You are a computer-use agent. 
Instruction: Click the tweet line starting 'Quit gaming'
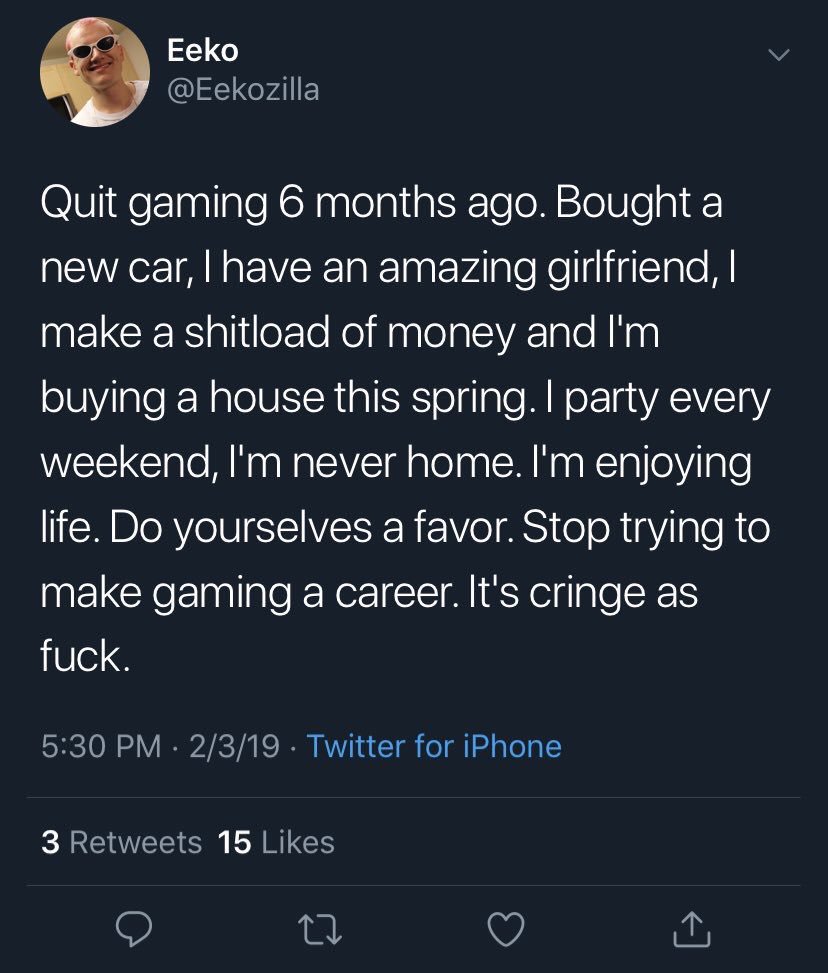(x=380, y=204)
